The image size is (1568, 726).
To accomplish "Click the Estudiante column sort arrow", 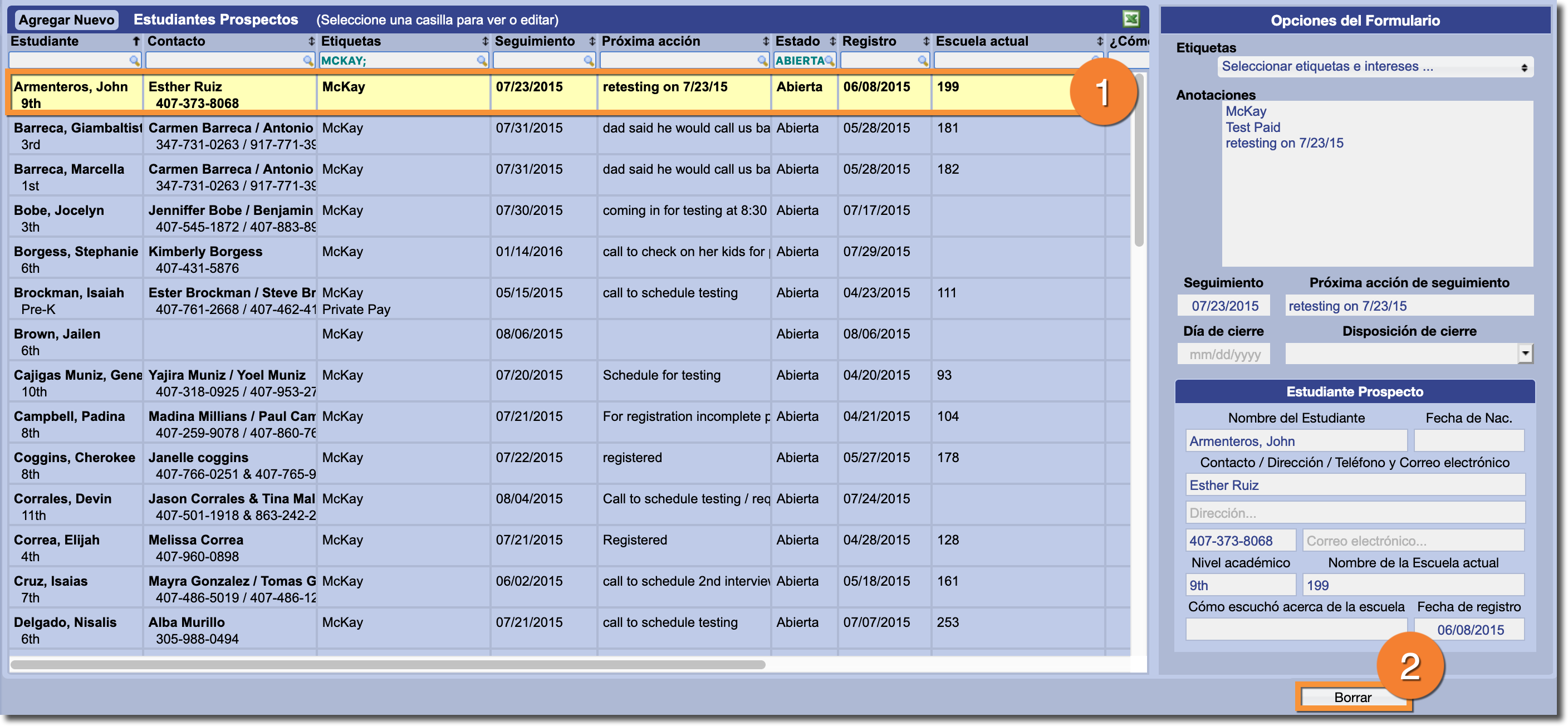I will [136, 41].
